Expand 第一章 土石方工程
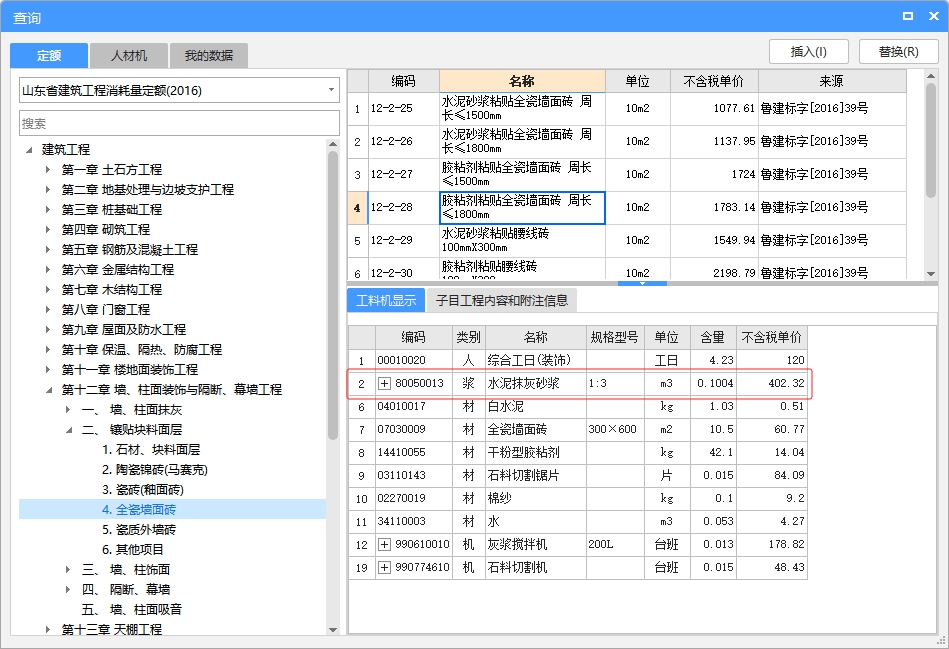This screenshot has width=949, height=649. 48,170
